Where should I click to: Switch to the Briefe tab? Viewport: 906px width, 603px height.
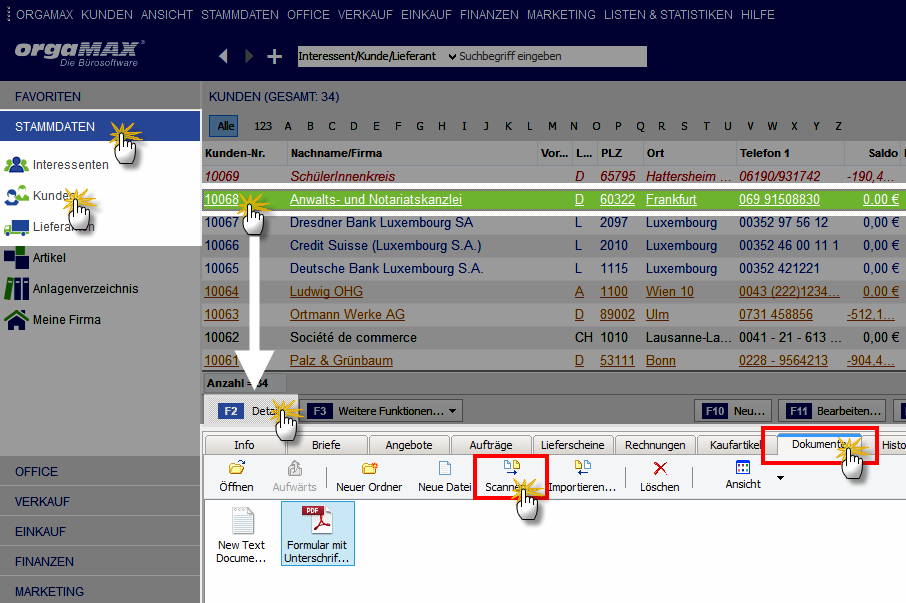tap(326, 445)
